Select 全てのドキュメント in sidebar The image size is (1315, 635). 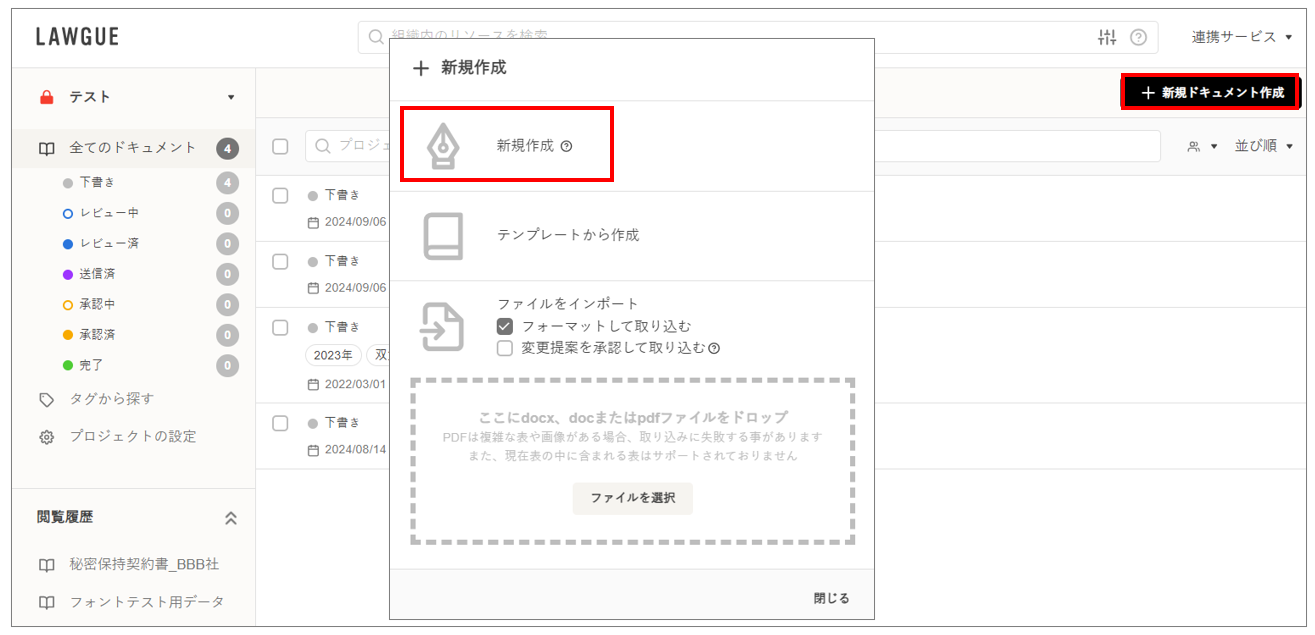point(132,148)
